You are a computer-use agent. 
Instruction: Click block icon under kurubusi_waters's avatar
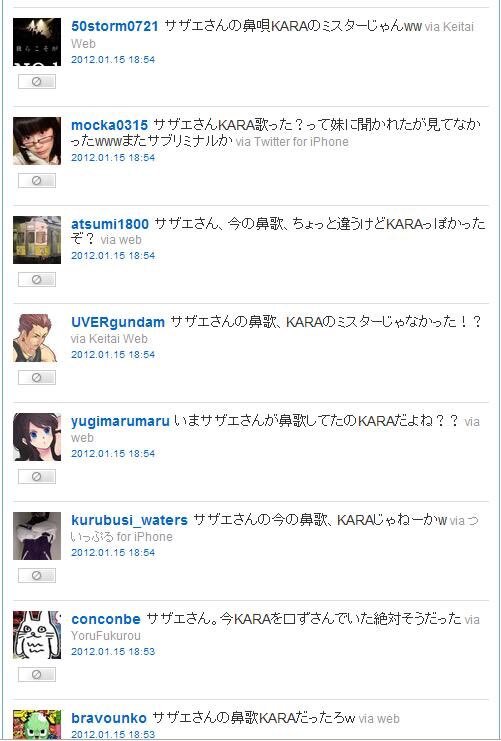[37, 575]
